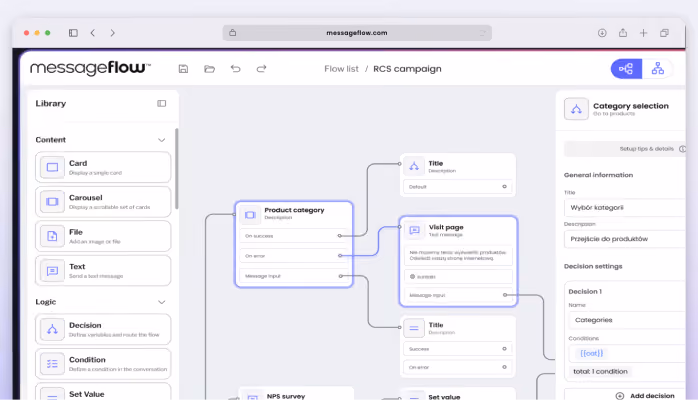
Task: Click the {{cat}} condition variable
Action: coord(592,353)
